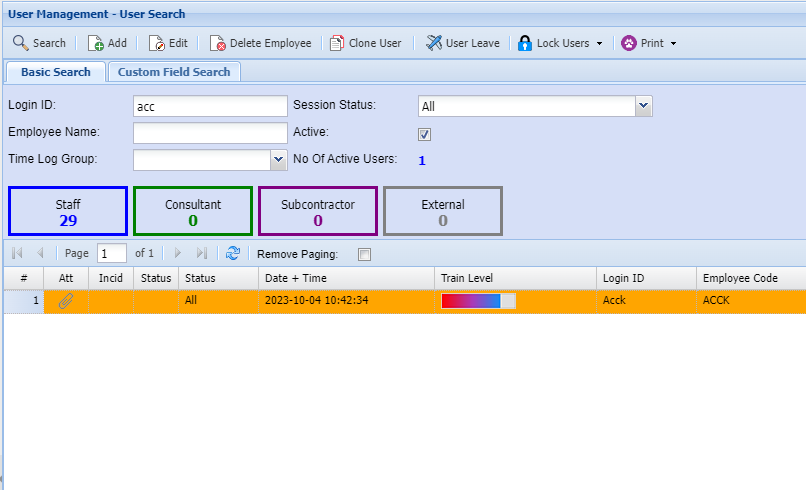Click the Edit pencil document icon
The image size is (806, 490).
(157, 43)
